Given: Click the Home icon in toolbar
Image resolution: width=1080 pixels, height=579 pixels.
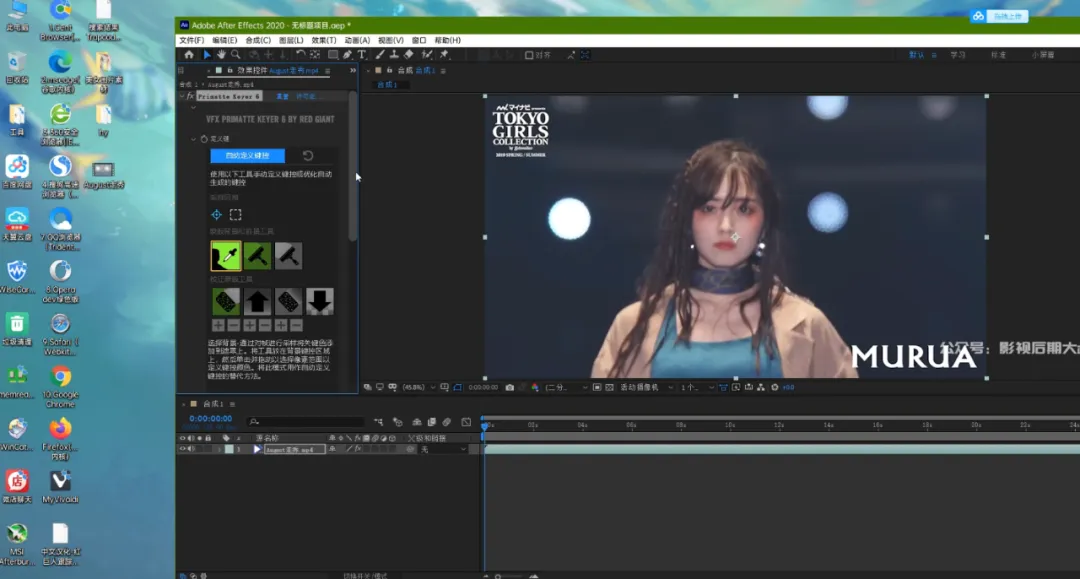Looking at the screenshot, I should 189,54.
